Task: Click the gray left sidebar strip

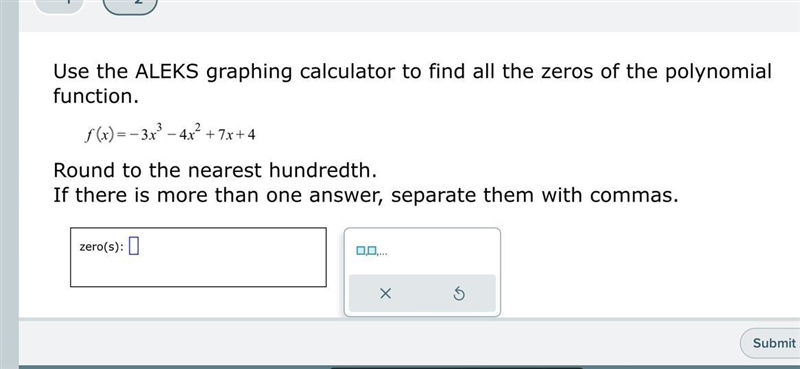Action: 9,184
